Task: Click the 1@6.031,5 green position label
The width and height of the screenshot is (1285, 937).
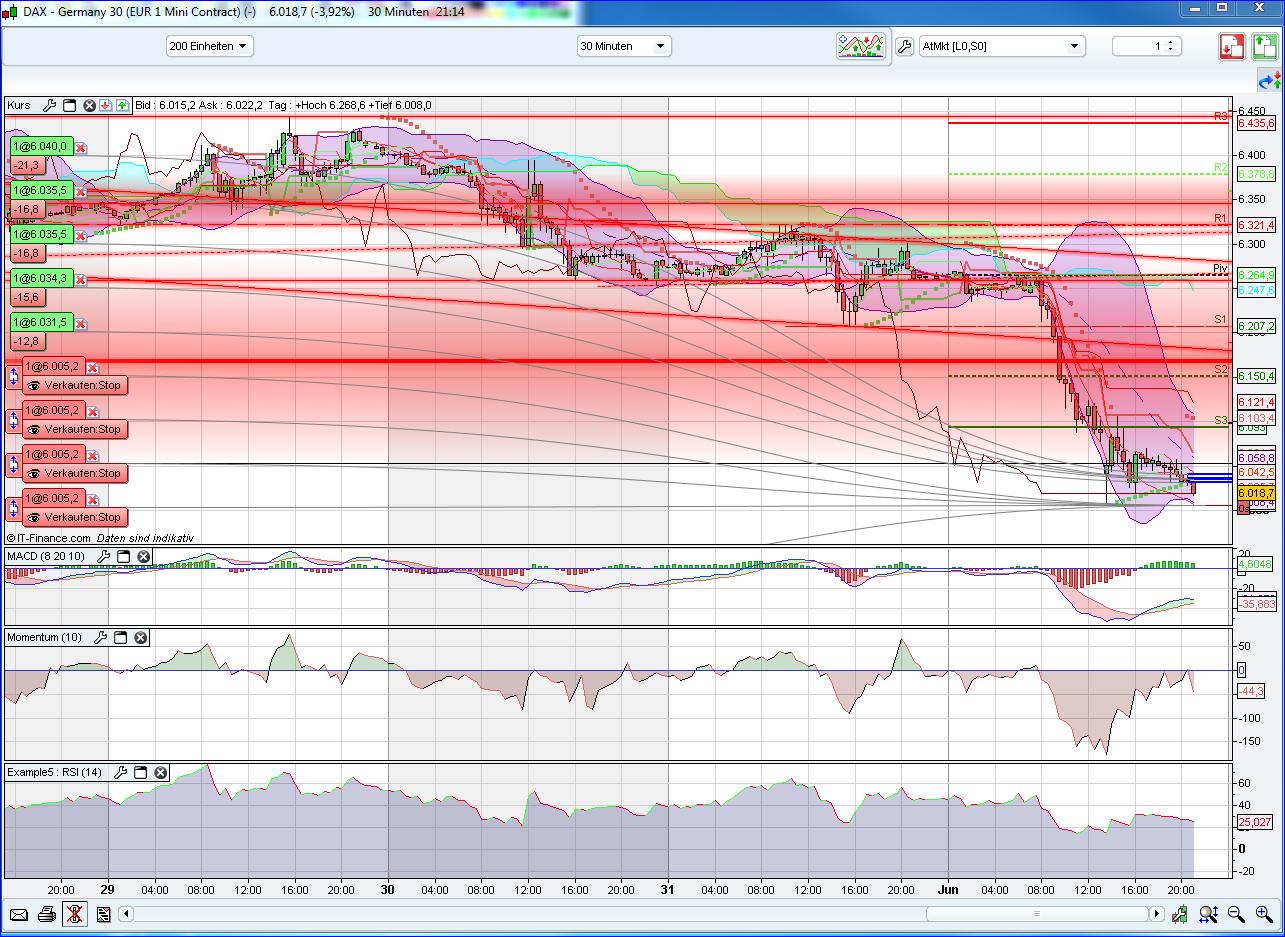Action: [x=41, y=323]
